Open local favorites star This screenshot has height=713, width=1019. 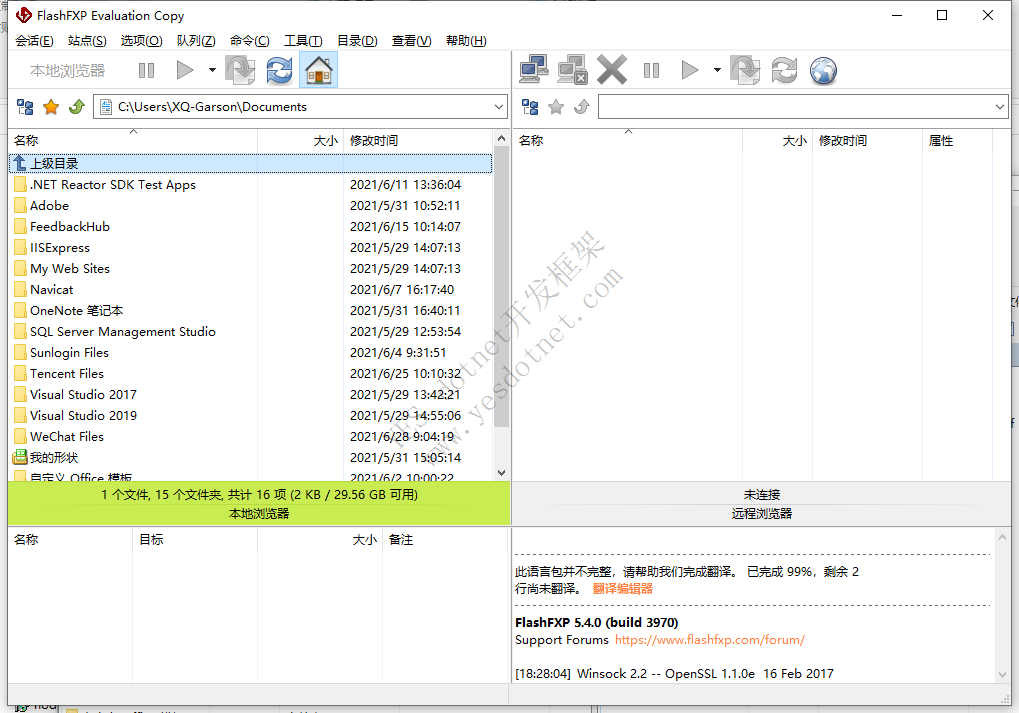pyautogui.click(x=51, y=107)
